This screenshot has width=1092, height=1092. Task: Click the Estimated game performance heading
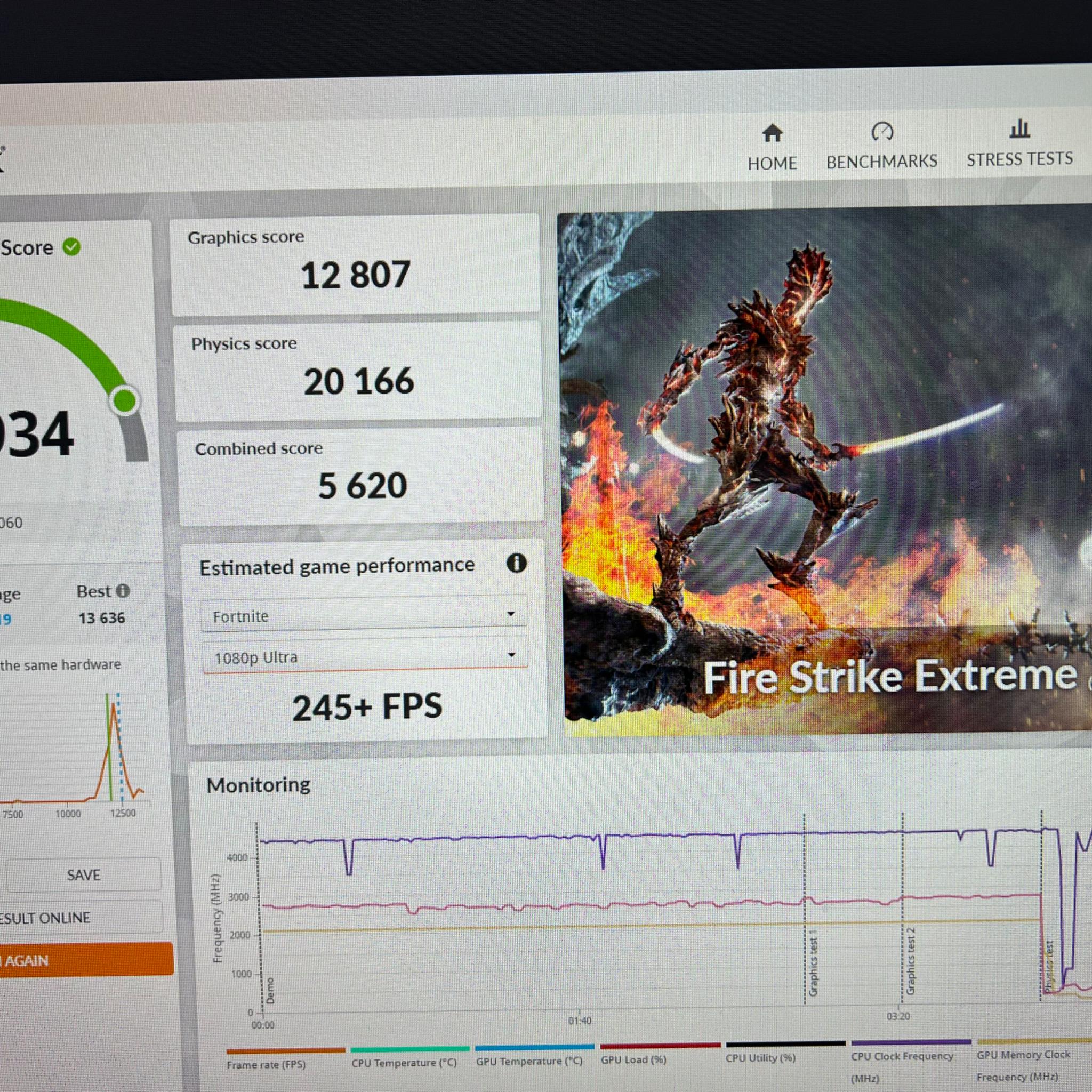coord(337,566)
